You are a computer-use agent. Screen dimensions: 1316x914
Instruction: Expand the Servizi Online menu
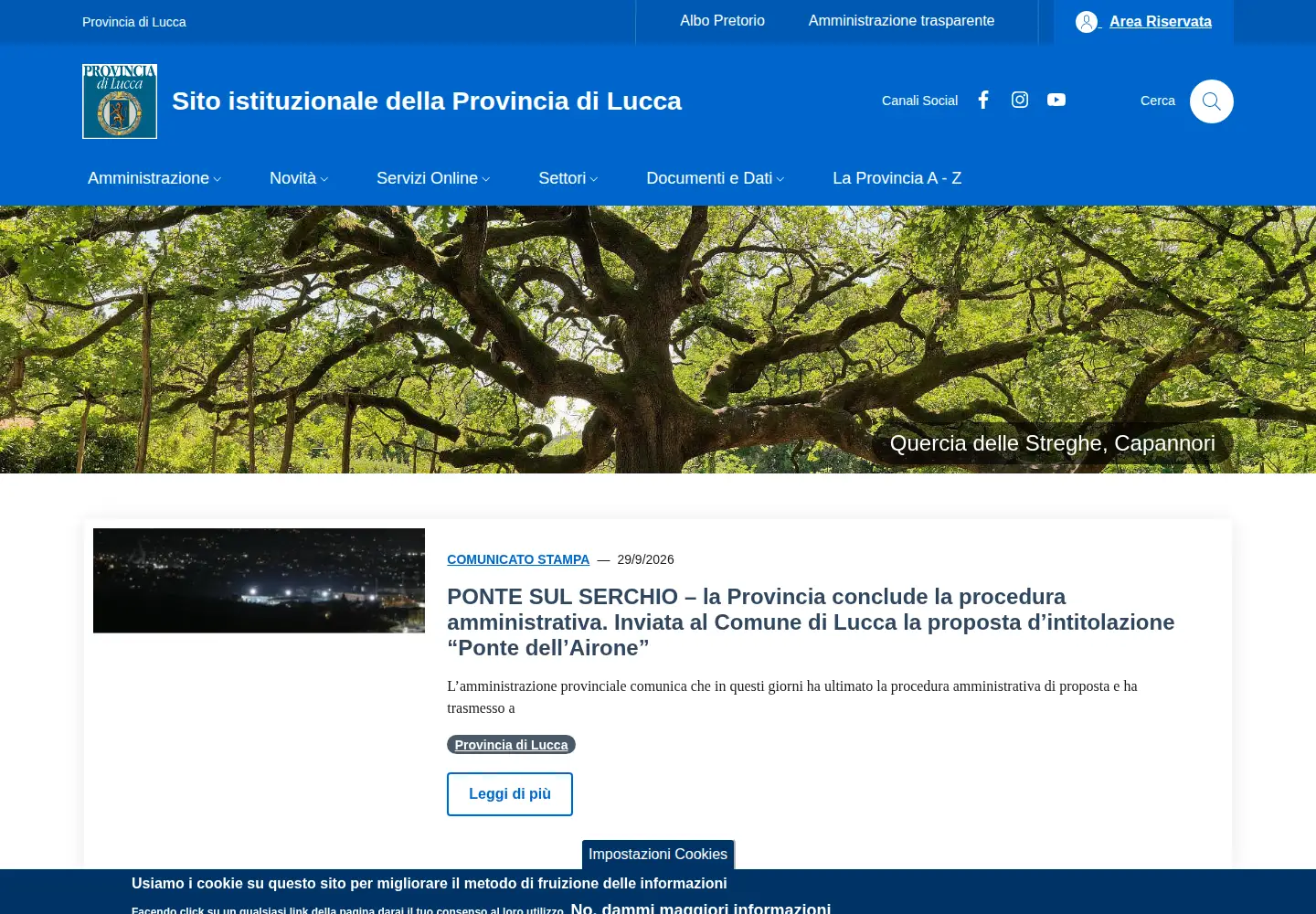click(433, 178)
